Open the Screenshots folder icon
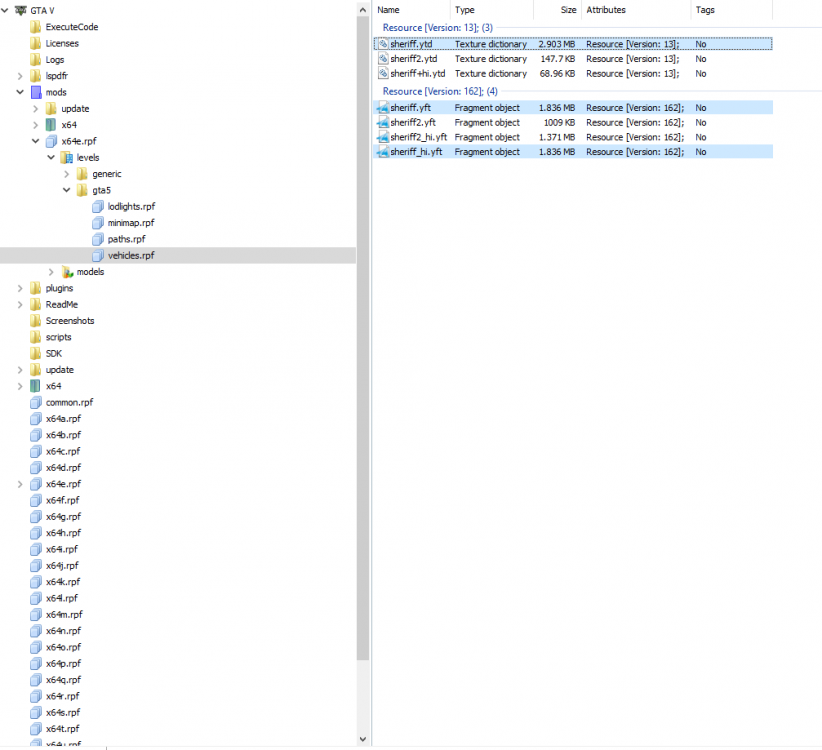The height and width of the screenshot is (750, 822). (x=36, y=320)
